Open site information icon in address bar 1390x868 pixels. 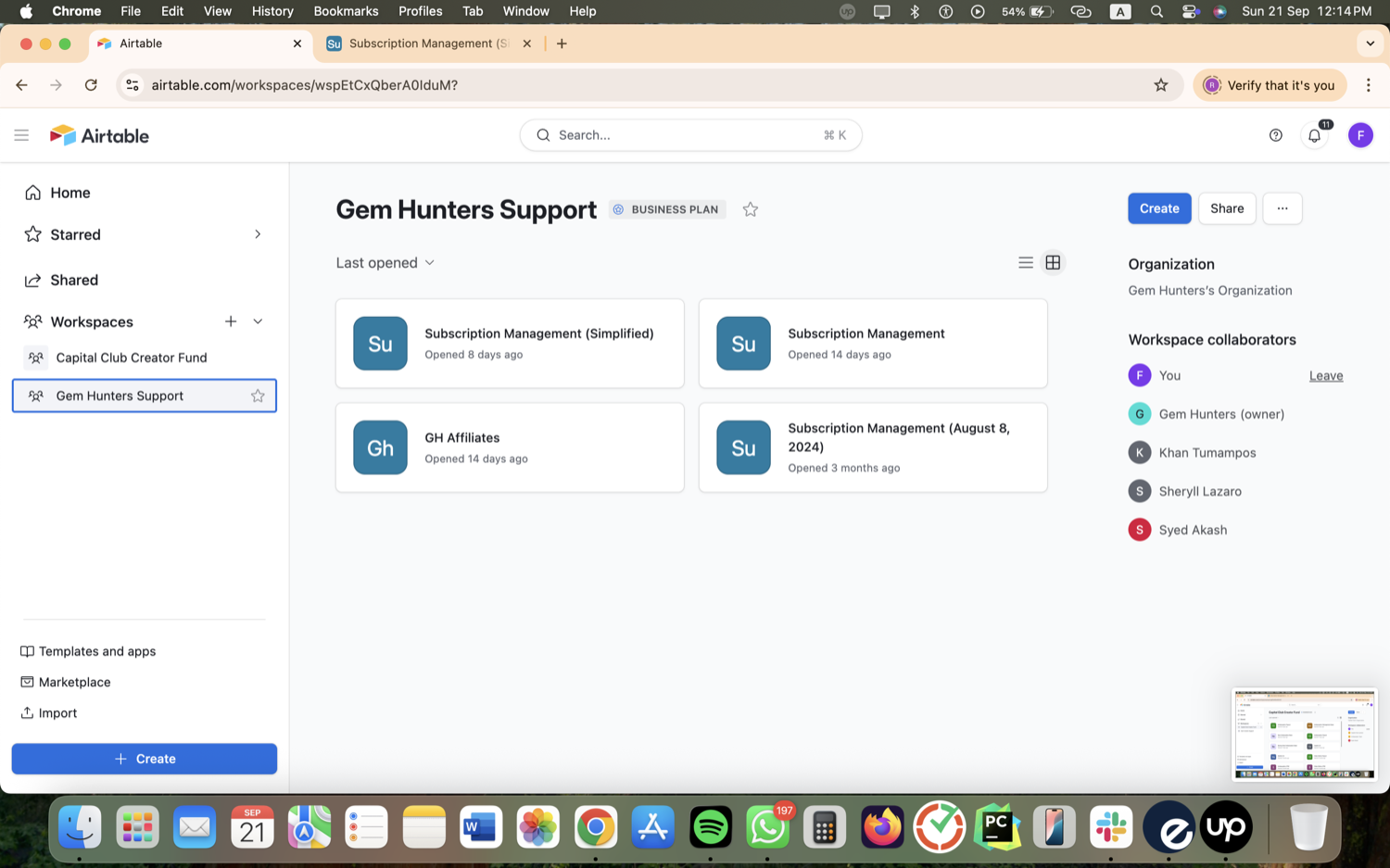[x=133, y=85]
